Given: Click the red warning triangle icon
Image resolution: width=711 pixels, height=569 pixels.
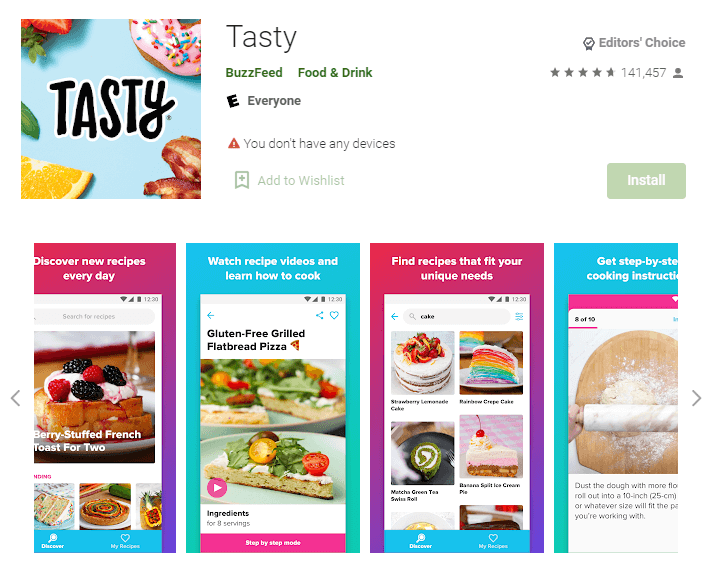Looking at the screenshot, I should click(x=234, y=144).
